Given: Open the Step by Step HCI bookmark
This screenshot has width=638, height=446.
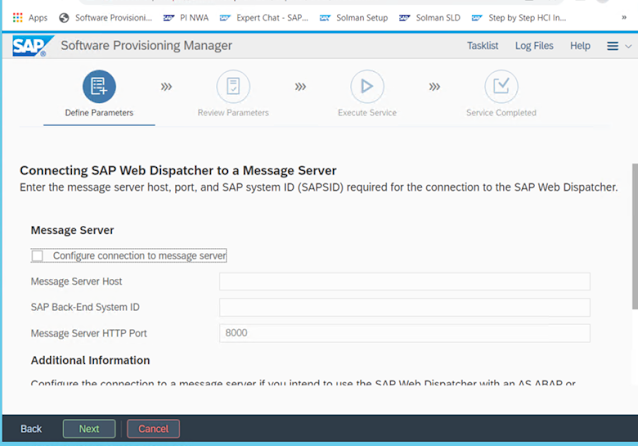Looking at the screenshot, I should [519, 17].
